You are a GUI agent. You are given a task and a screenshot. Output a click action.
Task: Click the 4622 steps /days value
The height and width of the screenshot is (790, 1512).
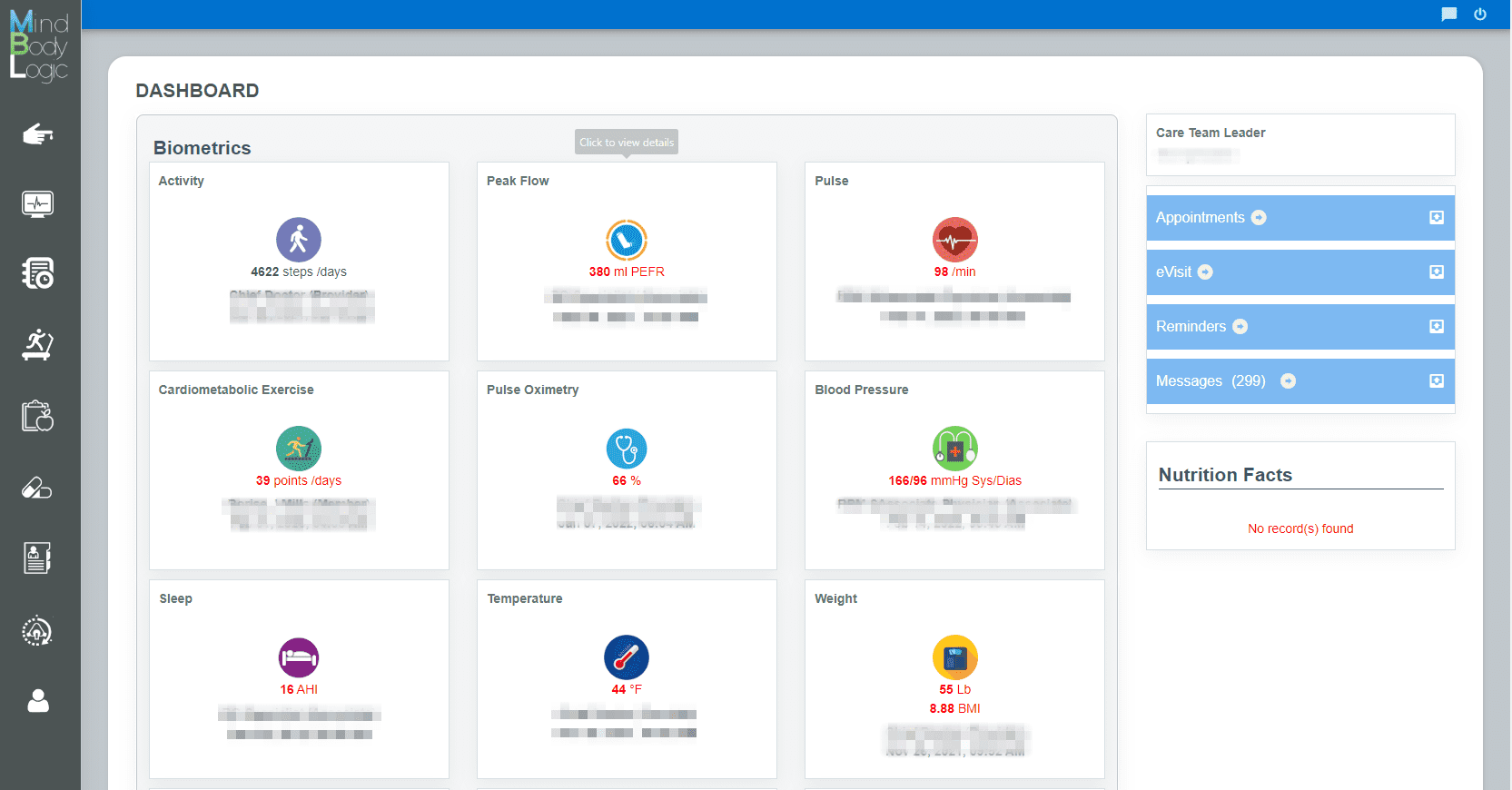click(299, 272)
